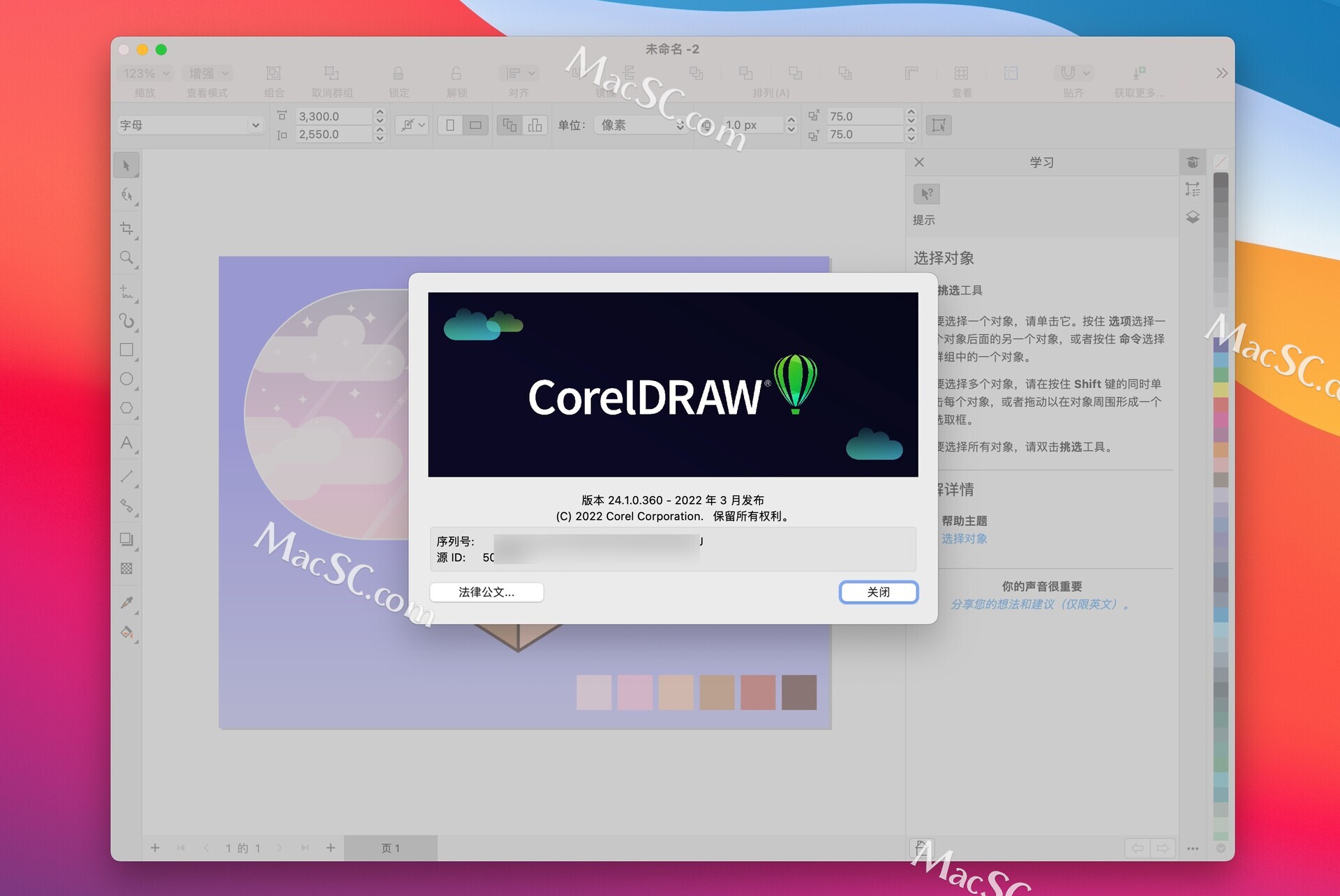
Task: Click the dark brown swatch on canvas
Action: [799, 692]
